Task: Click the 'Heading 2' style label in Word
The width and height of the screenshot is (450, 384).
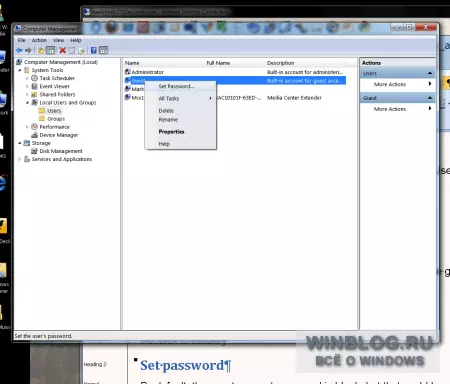Action: point(95,364)
